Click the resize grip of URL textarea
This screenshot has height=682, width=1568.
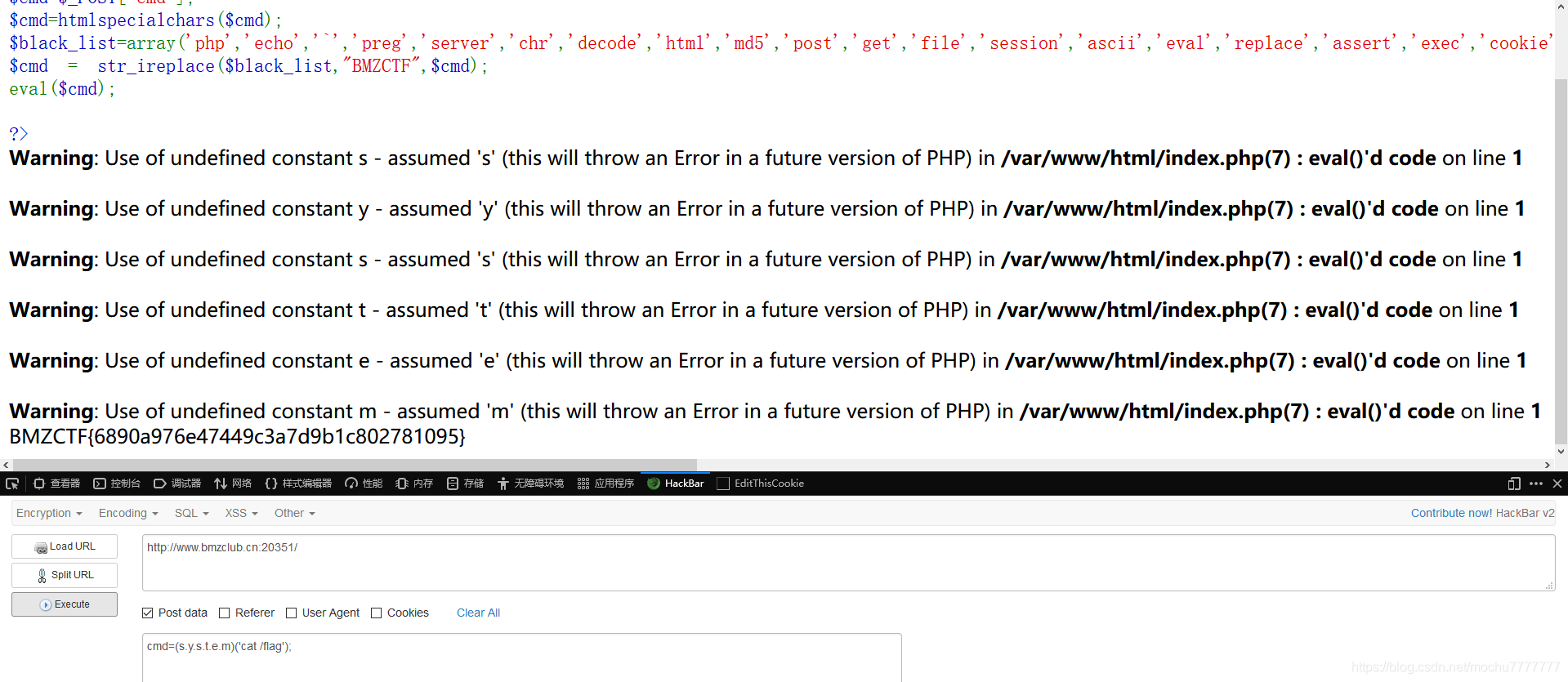point(1549,586)
